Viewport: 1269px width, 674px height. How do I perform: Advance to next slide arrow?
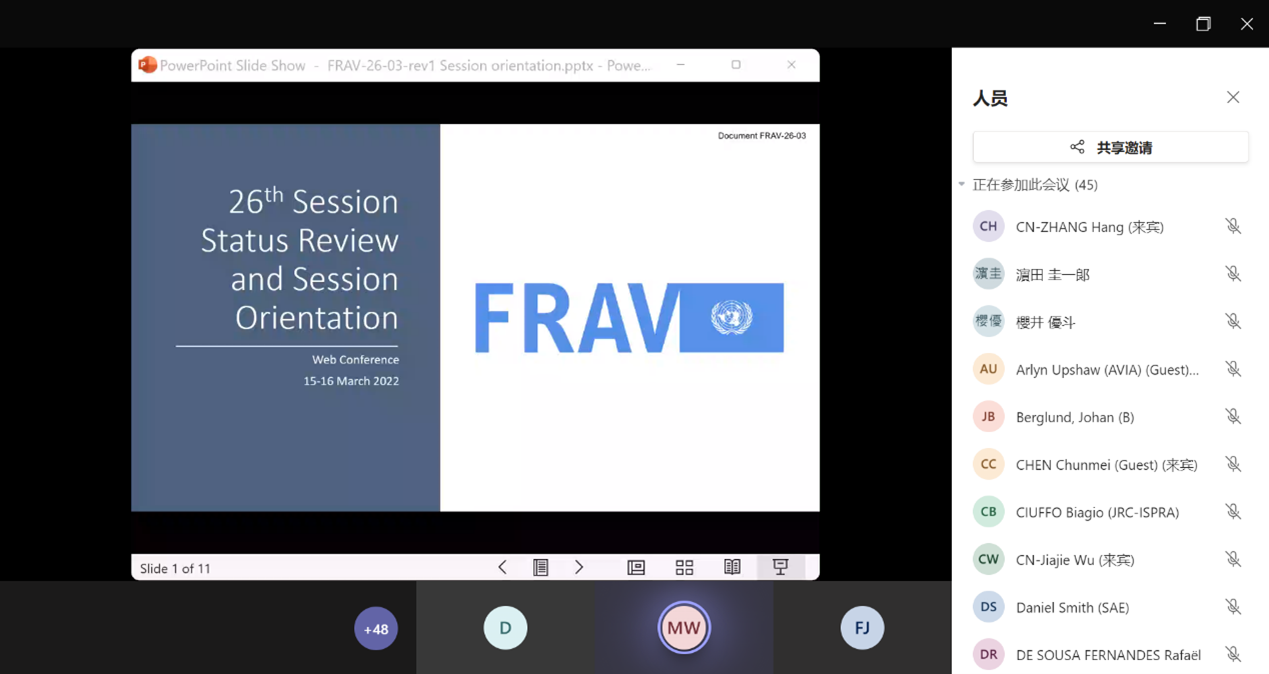(x=579, y=568)
